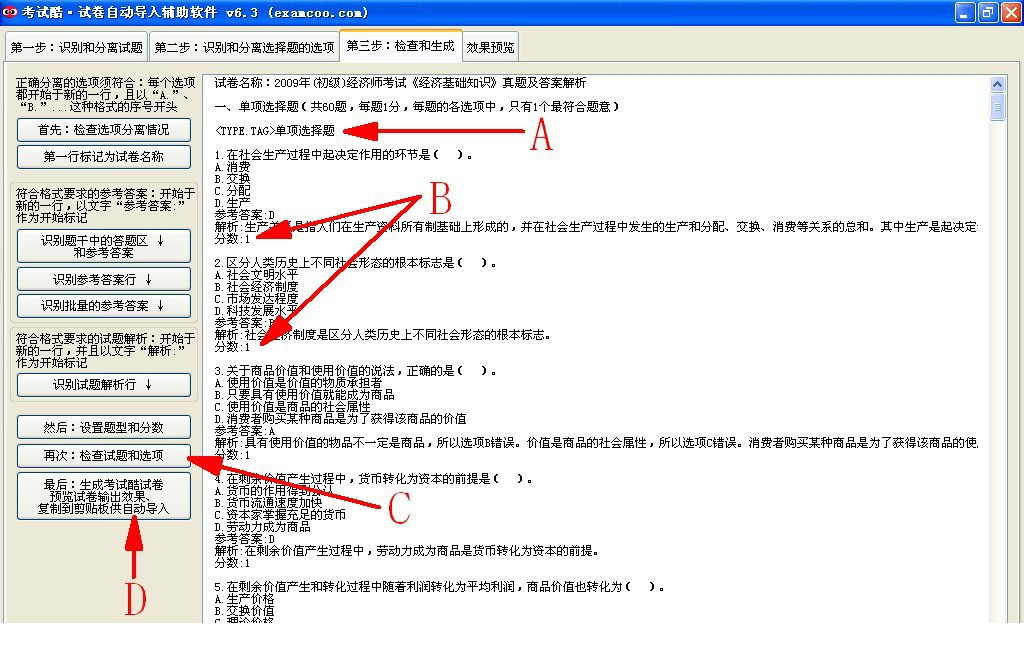Click option A.使用价值是价值的物质承担者
The image size is (1024, 647).
point(298,383)
